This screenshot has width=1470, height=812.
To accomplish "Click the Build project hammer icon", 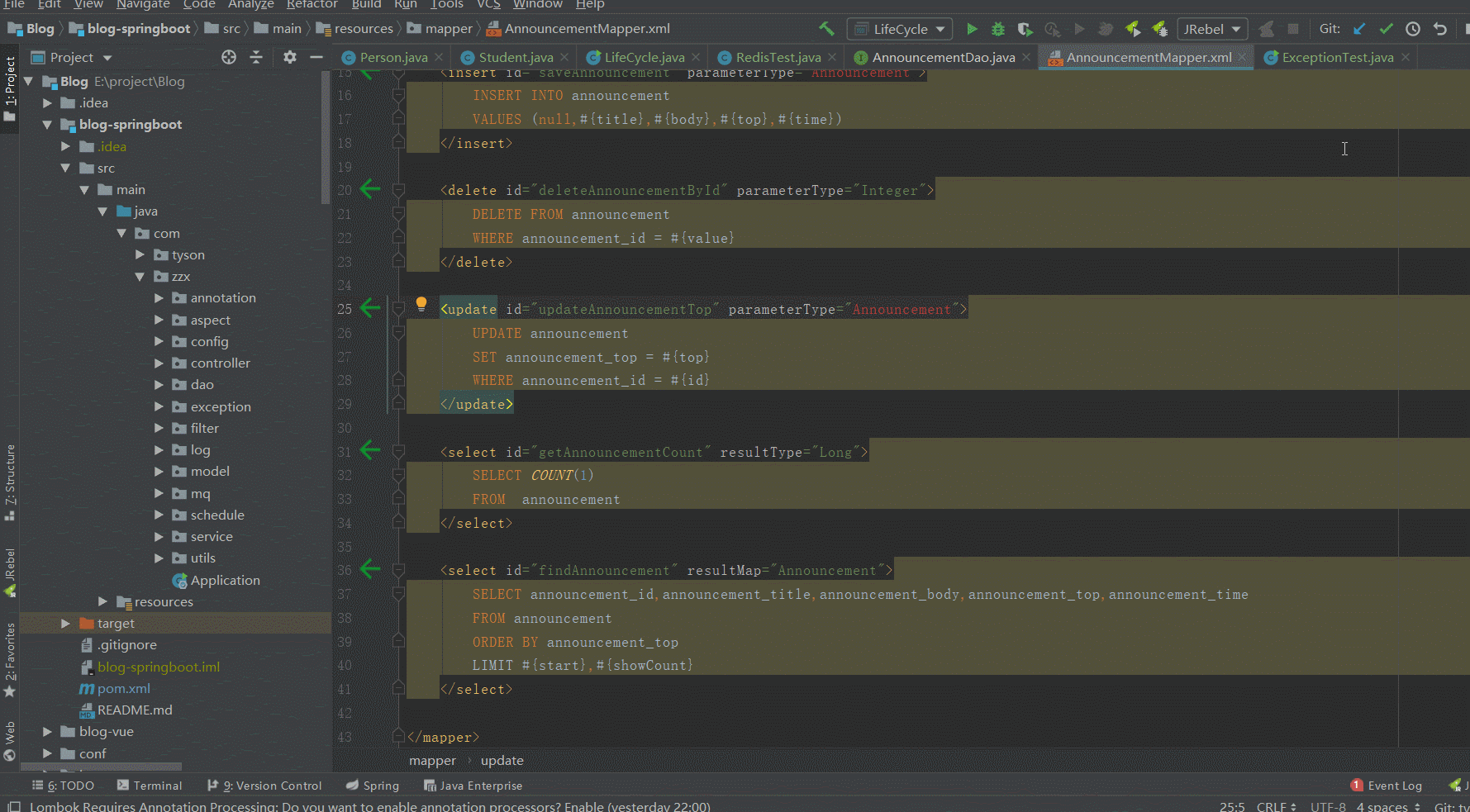I will tap(826, 29).
